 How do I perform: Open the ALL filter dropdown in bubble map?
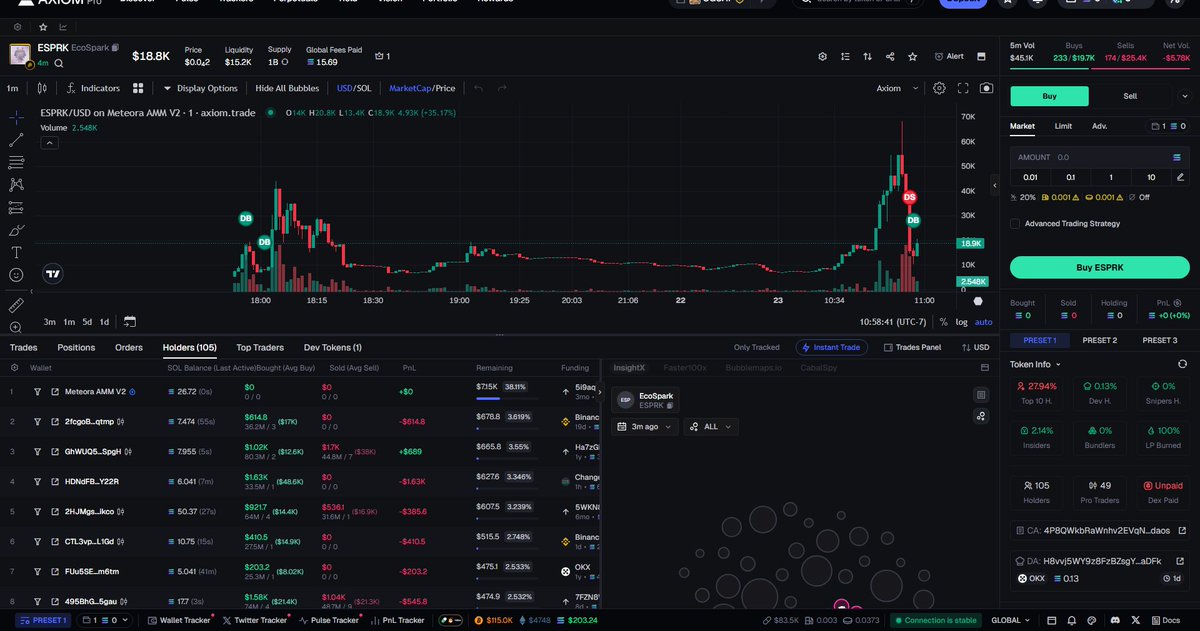click(711, 426)
